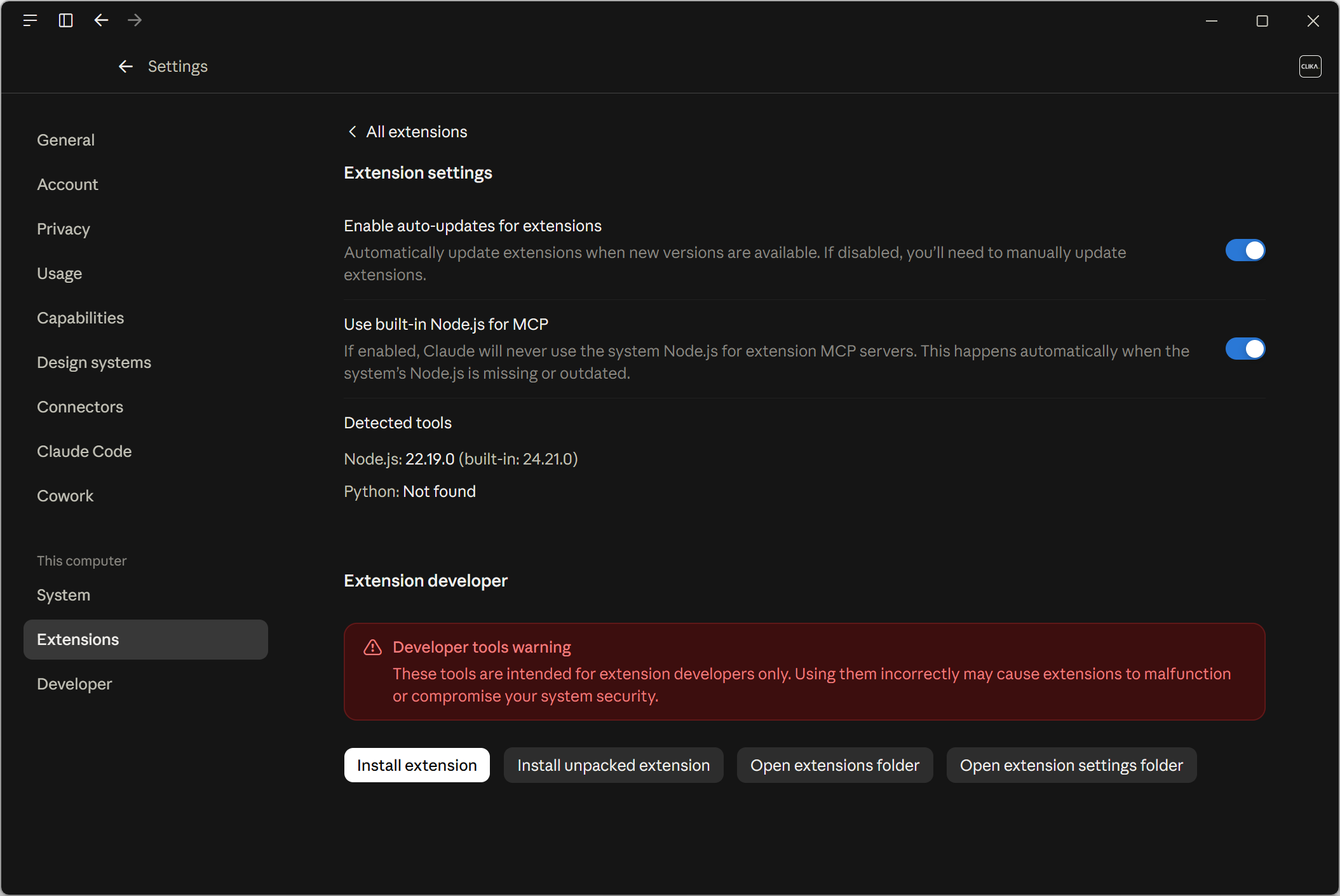Image resolution: width=1340 pixels, height=896 pixels.
Task: Open Design systems settings
Action: point(146,362)
